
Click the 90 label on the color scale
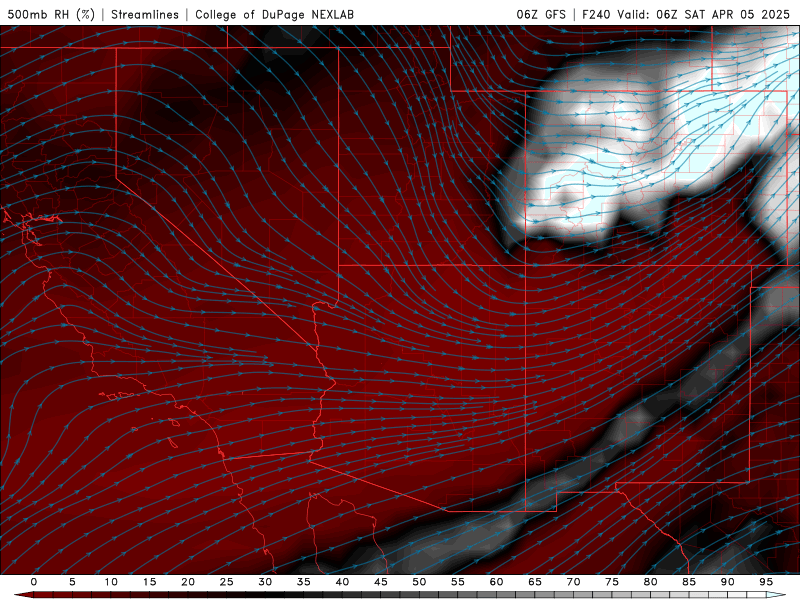[727, 582]
